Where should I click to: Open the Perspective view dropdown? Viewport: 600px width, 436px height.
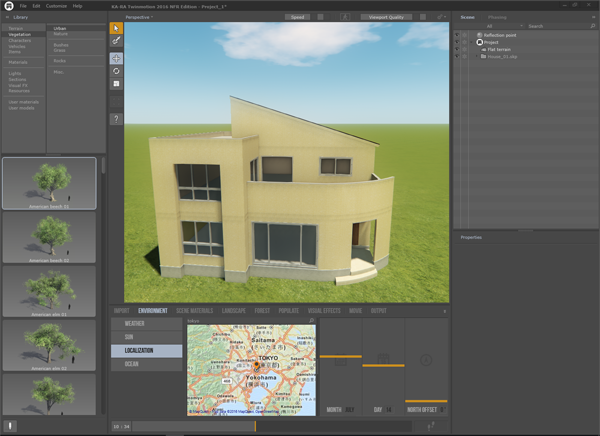[x=139, y=17]
